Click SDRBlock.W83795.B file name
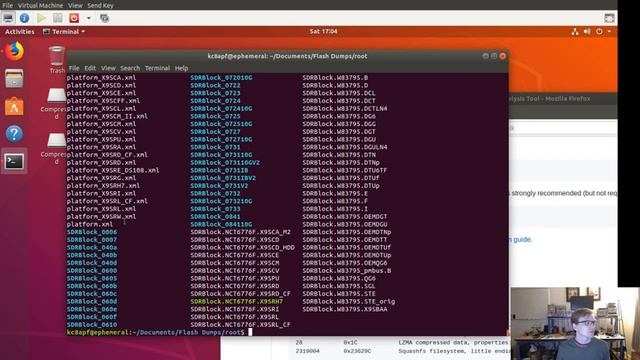This screenshot has height=360, width=640. point(335,78)
